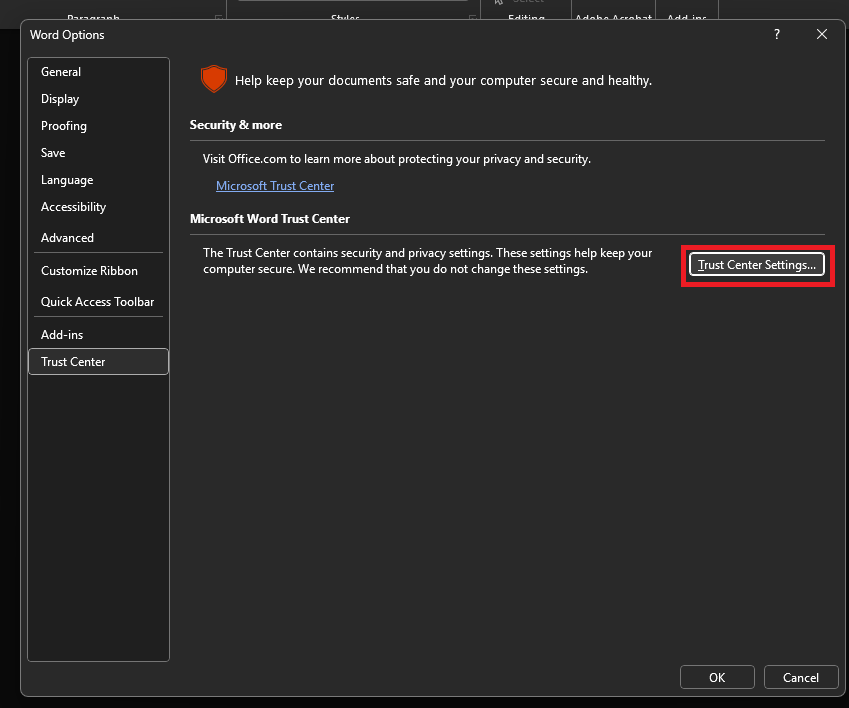Select Language in the options sidebar
The width and height of the screenshot is (849, 708).
point(67,180)
